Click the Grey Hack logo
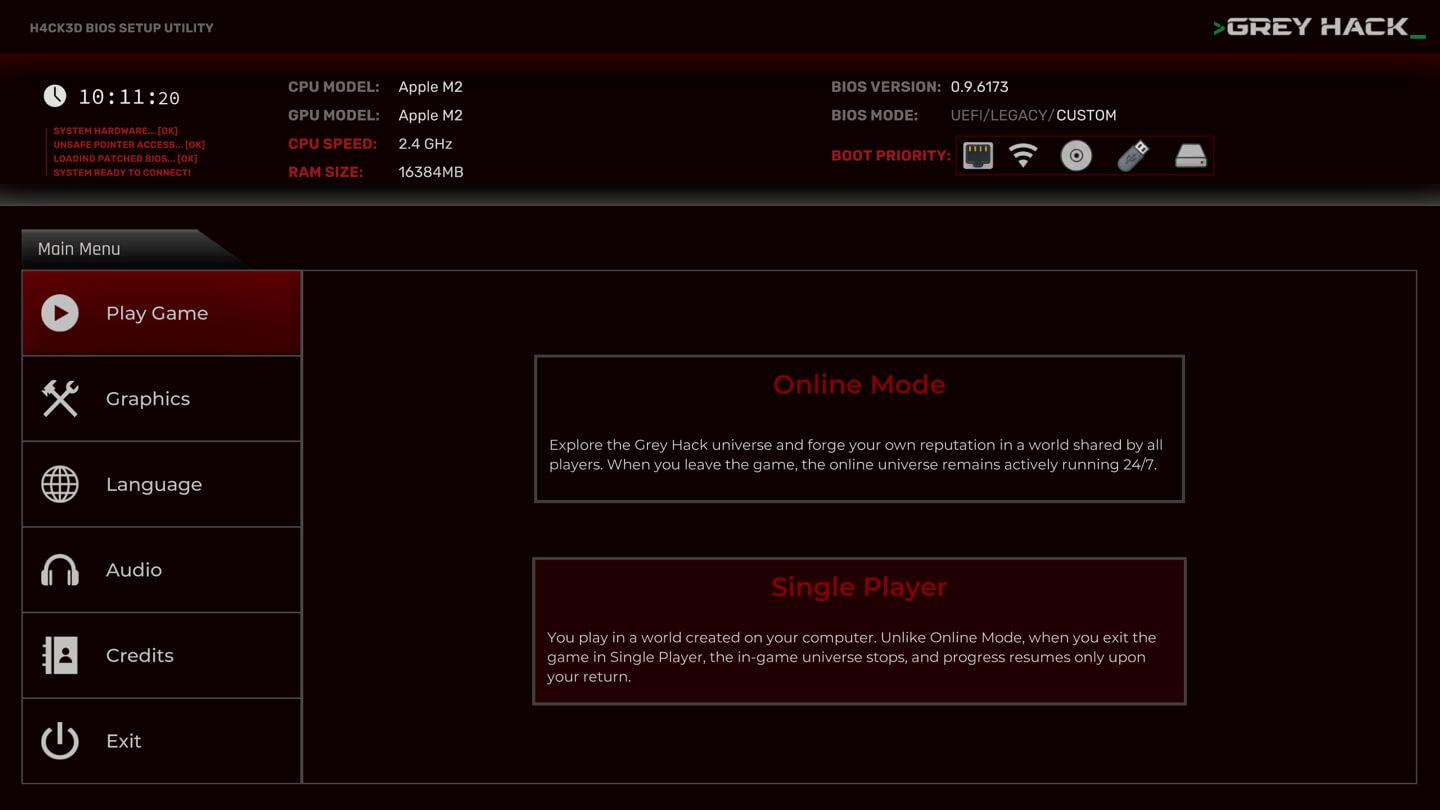This screenshot has height=810, width=1440. (x=1318, y=27)
